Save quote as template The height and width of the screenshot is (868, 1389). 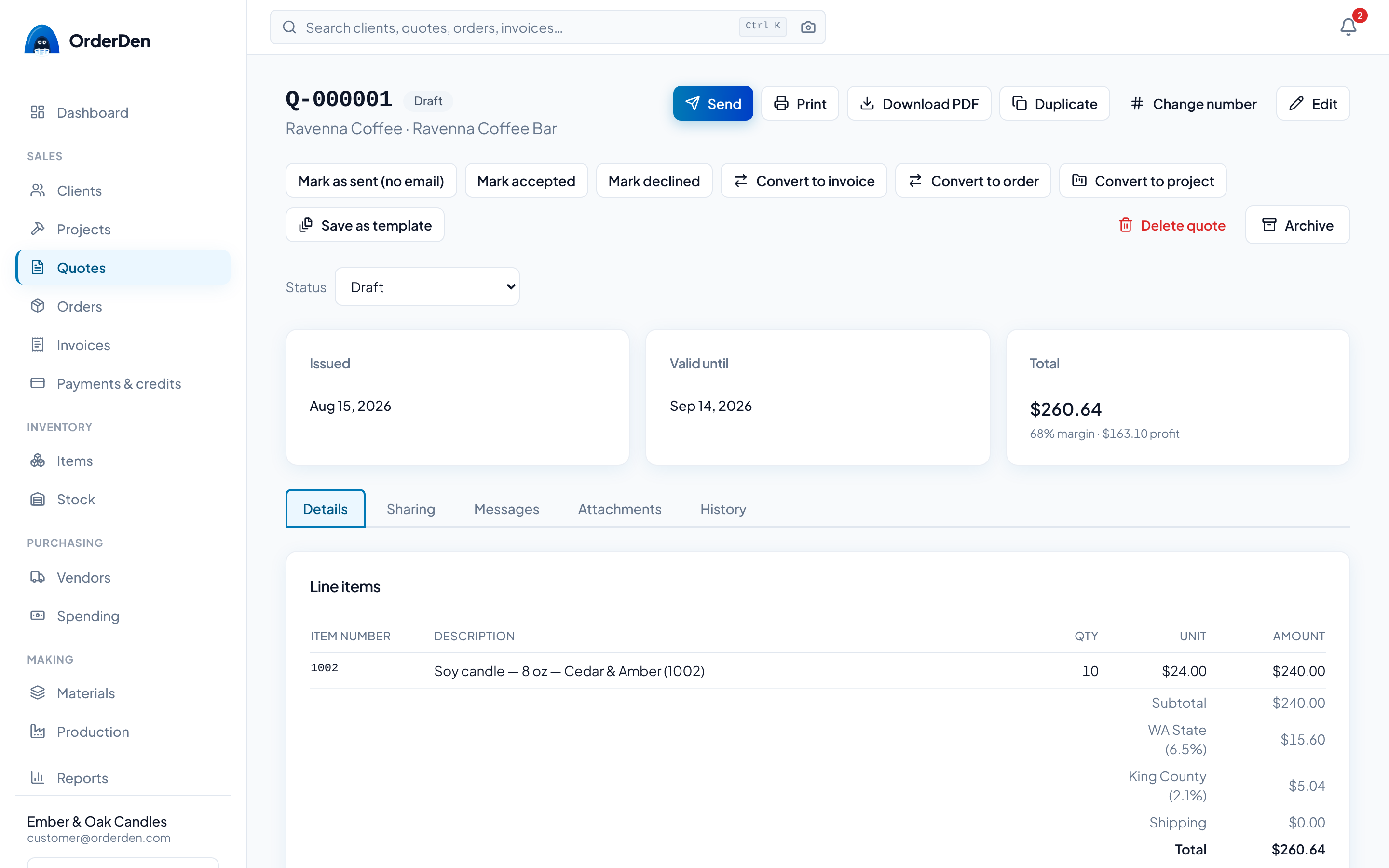click(x=365, y=225)
